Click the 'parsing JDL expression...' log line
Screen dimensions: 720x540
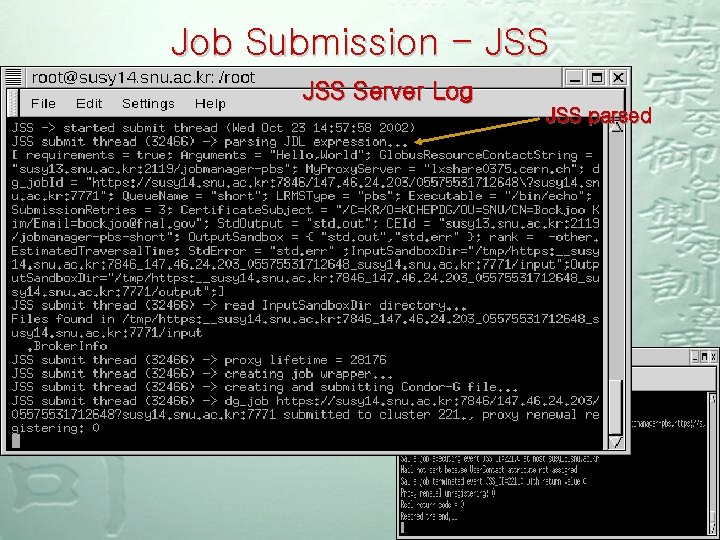pyautogui.click(x=209, y=141)
